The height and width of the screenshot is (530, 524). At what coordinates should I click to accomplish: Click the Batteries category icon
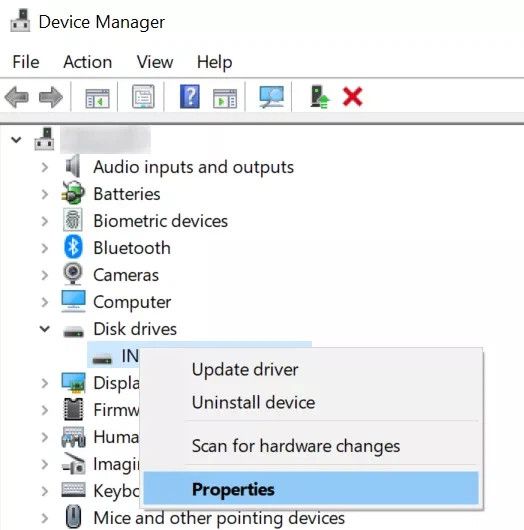coord(73,193)
